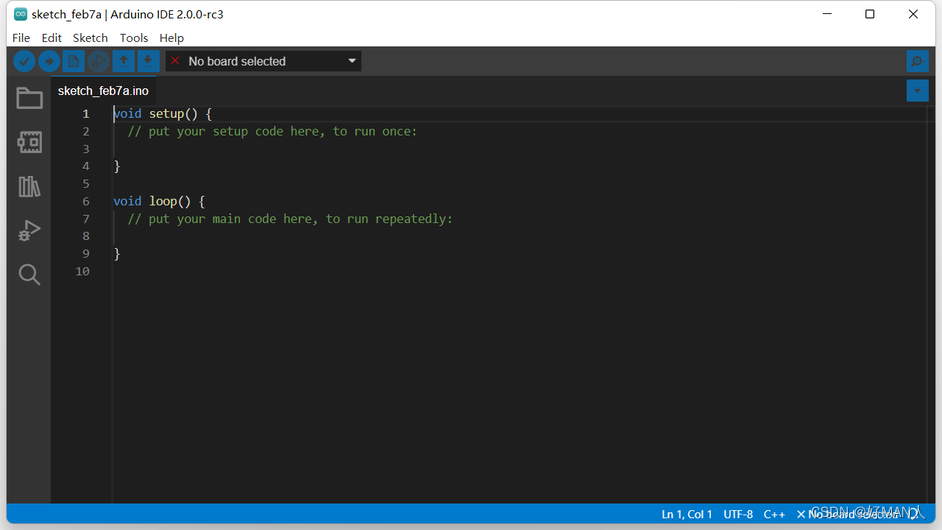Click the line 'void setup() {'

point(162,114)
